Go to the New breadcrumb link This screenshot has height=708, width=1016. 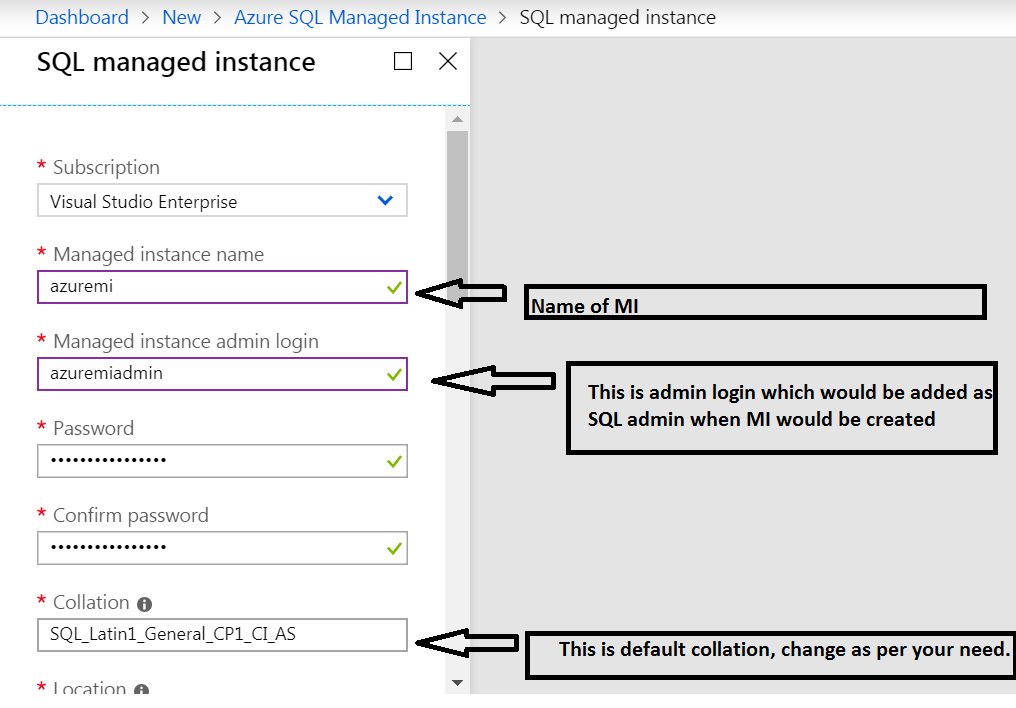(181, 17)
